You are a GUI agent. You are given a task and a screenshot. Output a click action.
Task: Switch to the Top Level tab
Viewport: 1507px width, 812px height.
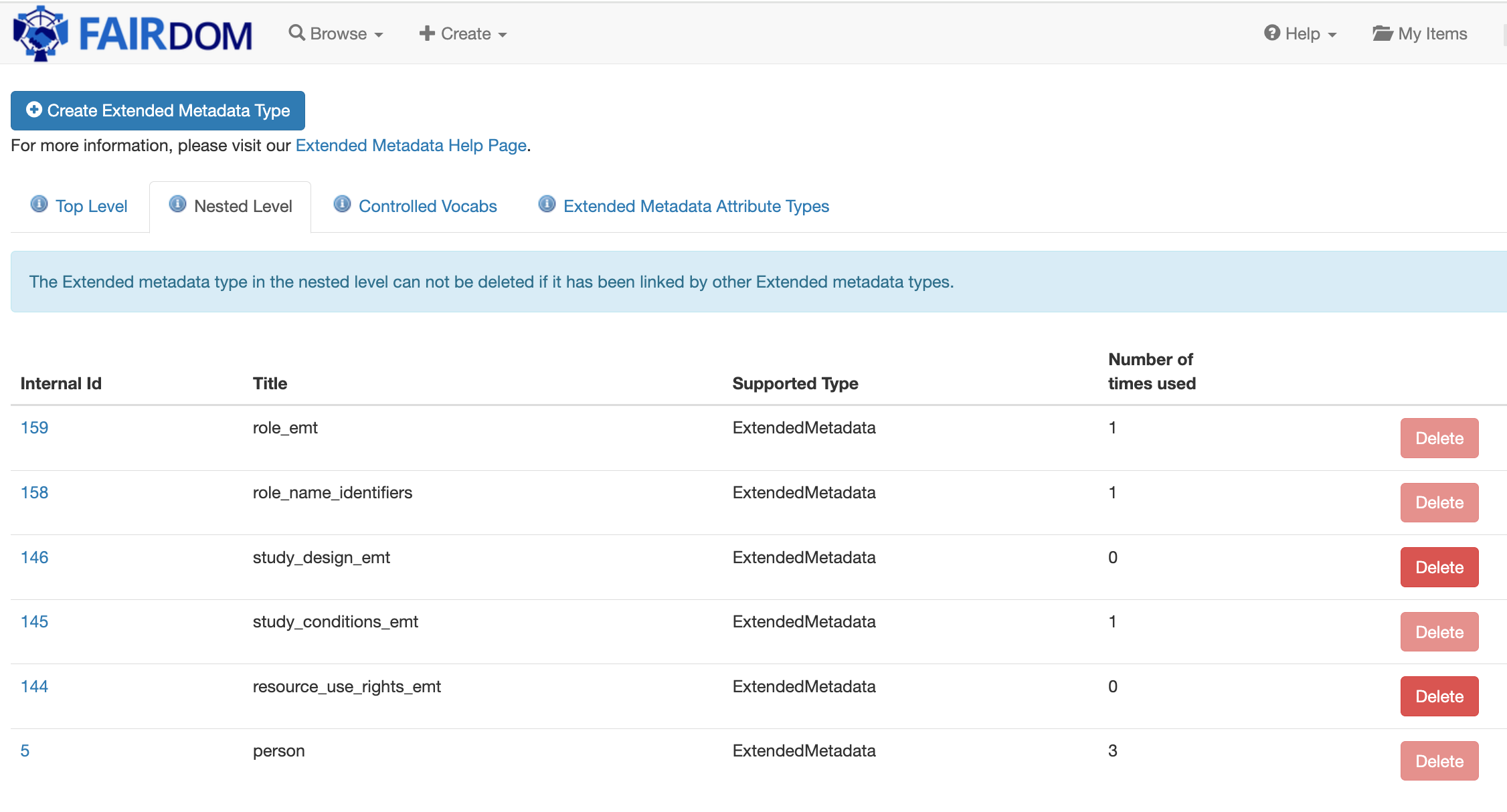(x=91, y=207)
